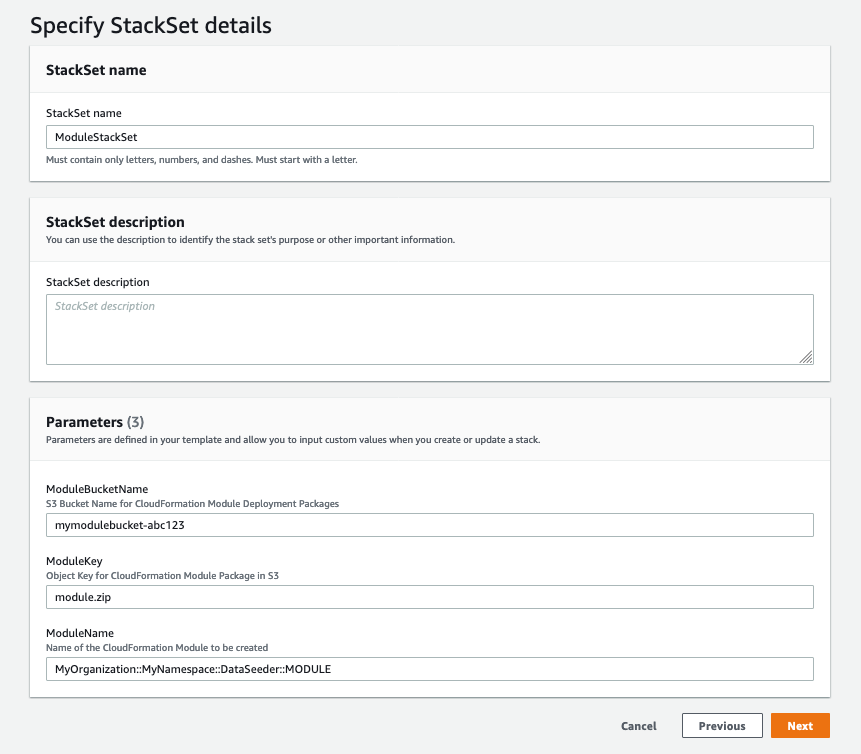861x754 pixels.
Task: Click the Next button
Action: pos(800,725)
